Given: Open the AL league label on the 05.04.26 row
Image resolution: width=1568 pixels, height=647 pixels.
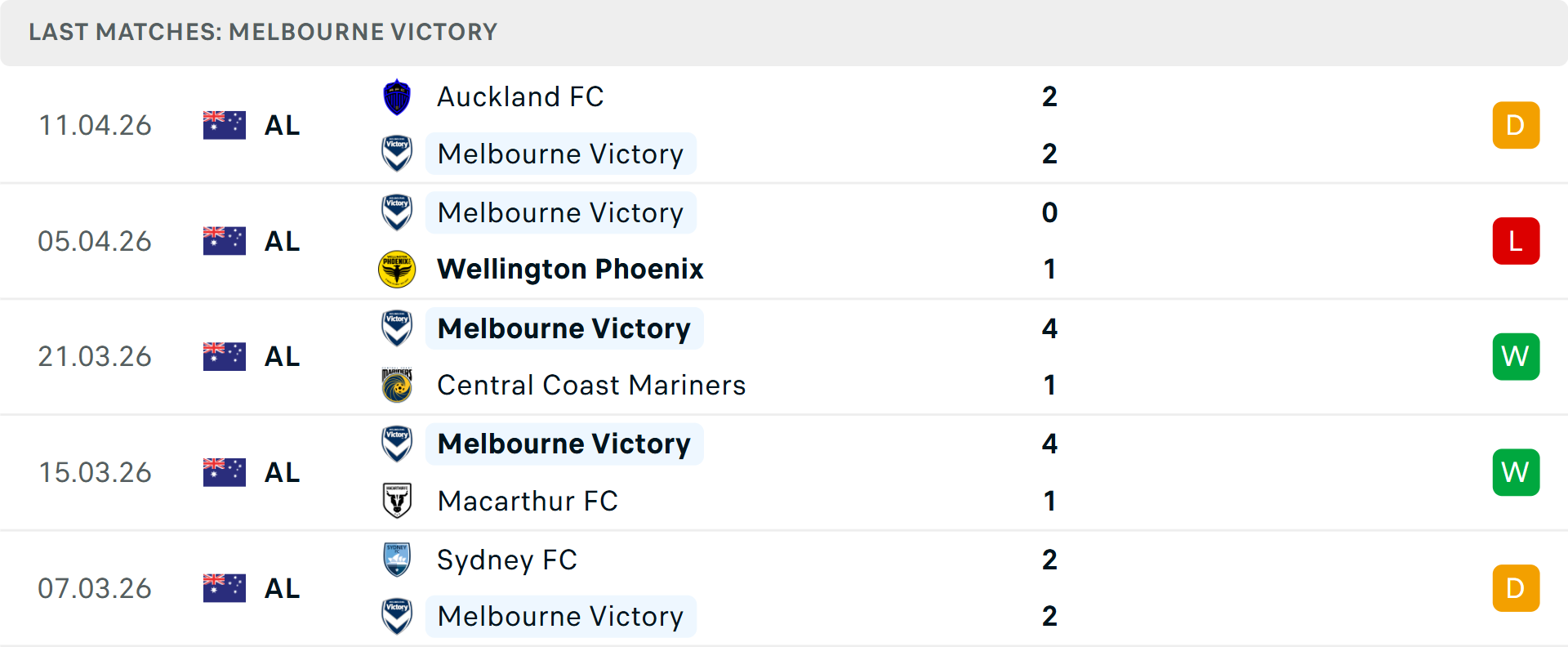Looking at the screenshot, I should 282,240.
